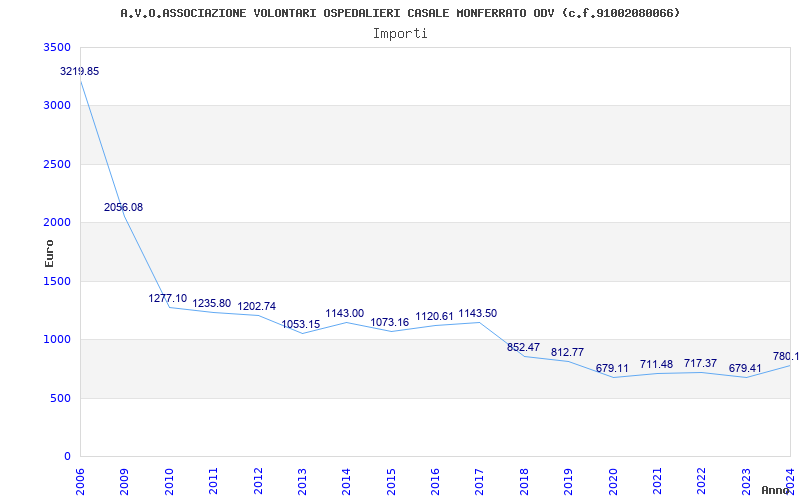Click the 1053.15 data label
Image resolution: width=800 pixels, height=500 pixels.
pyautogui.click(x=301, y=324)
